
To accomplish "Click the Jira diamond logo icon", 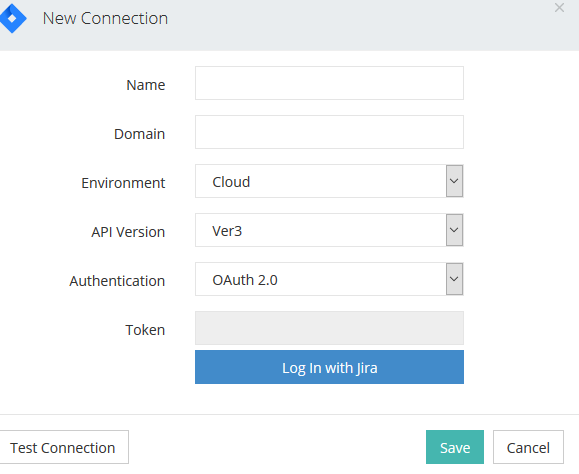I will pos(13,18).
